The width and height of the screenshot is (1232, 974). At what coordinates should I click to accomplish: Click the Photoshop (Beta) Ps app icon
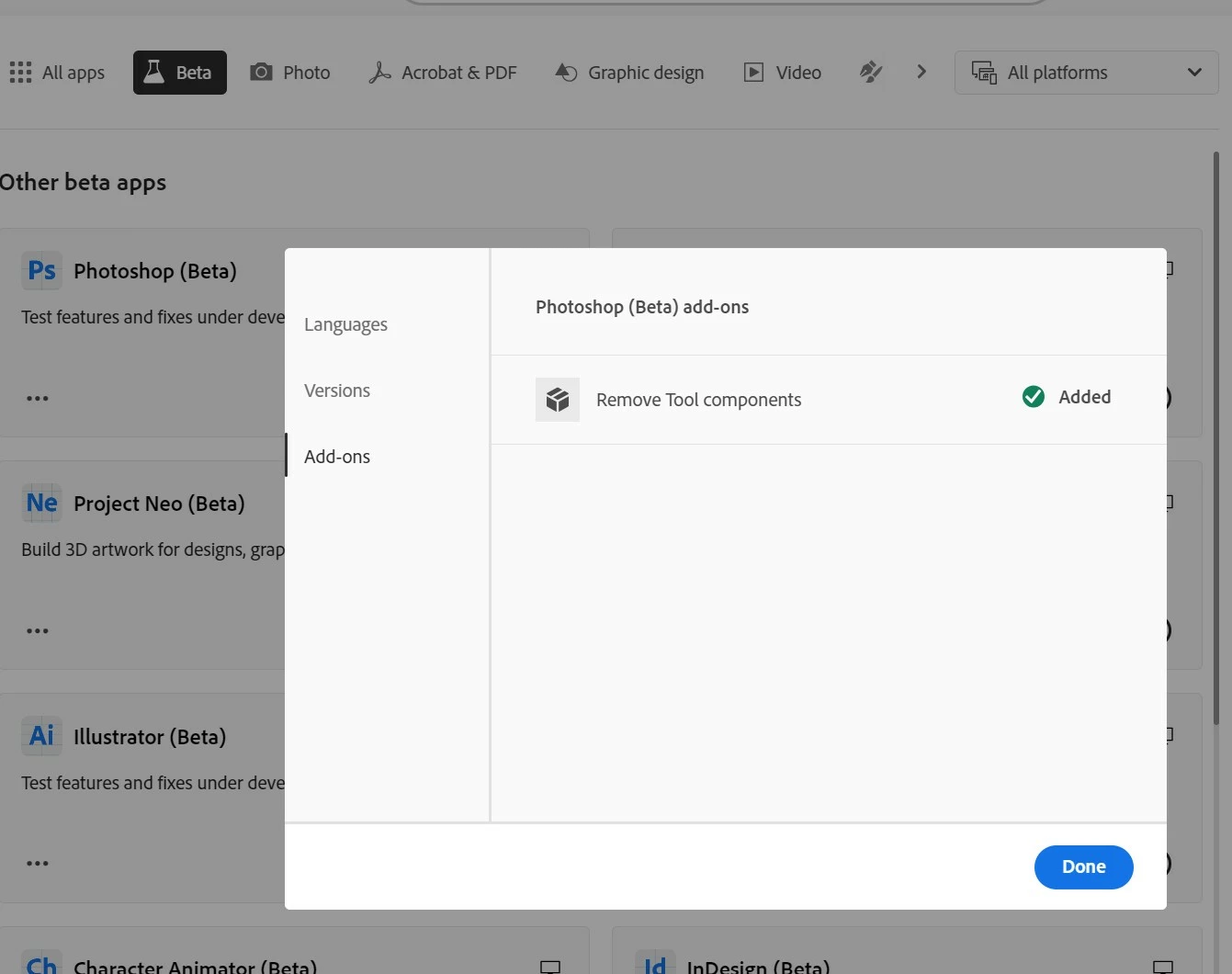42,271
